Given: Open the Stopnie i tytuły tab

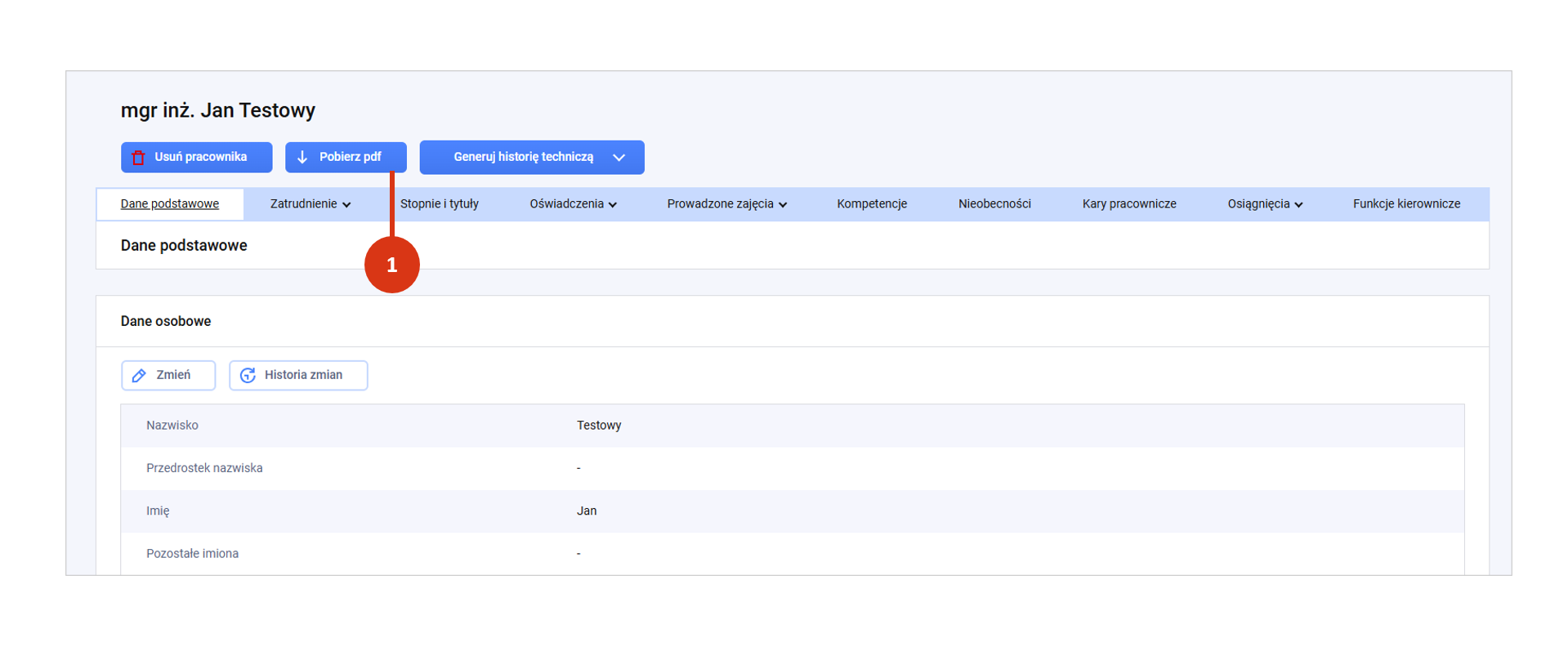Looking at the screenshot, I should [440, 204].
